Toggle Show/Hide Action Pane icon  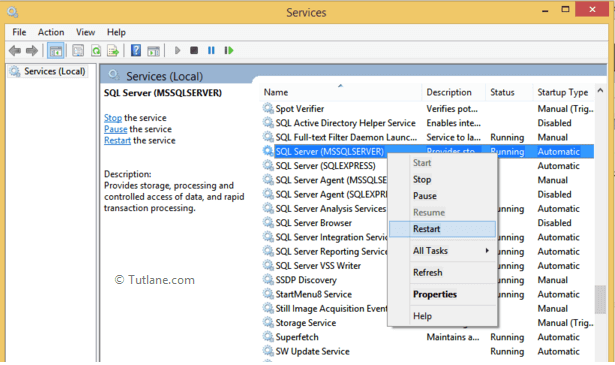(x=153, y=51)
